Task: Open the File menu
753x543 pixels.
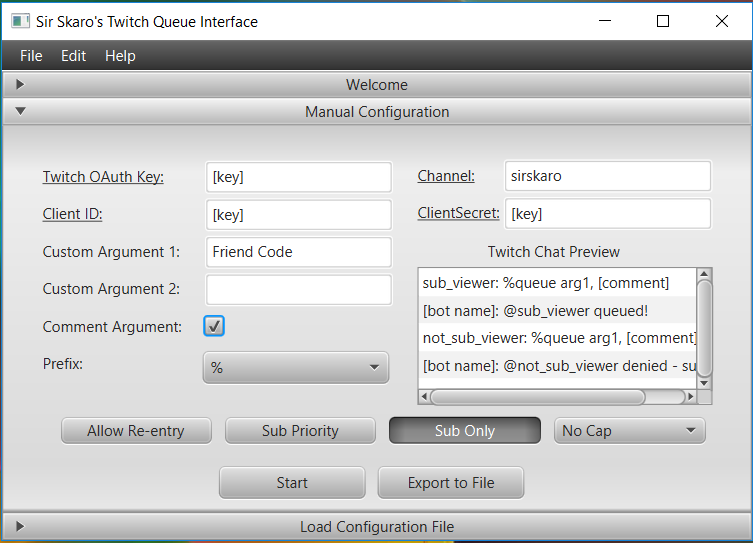Action: pyautogui.click(x=31, y=56)
